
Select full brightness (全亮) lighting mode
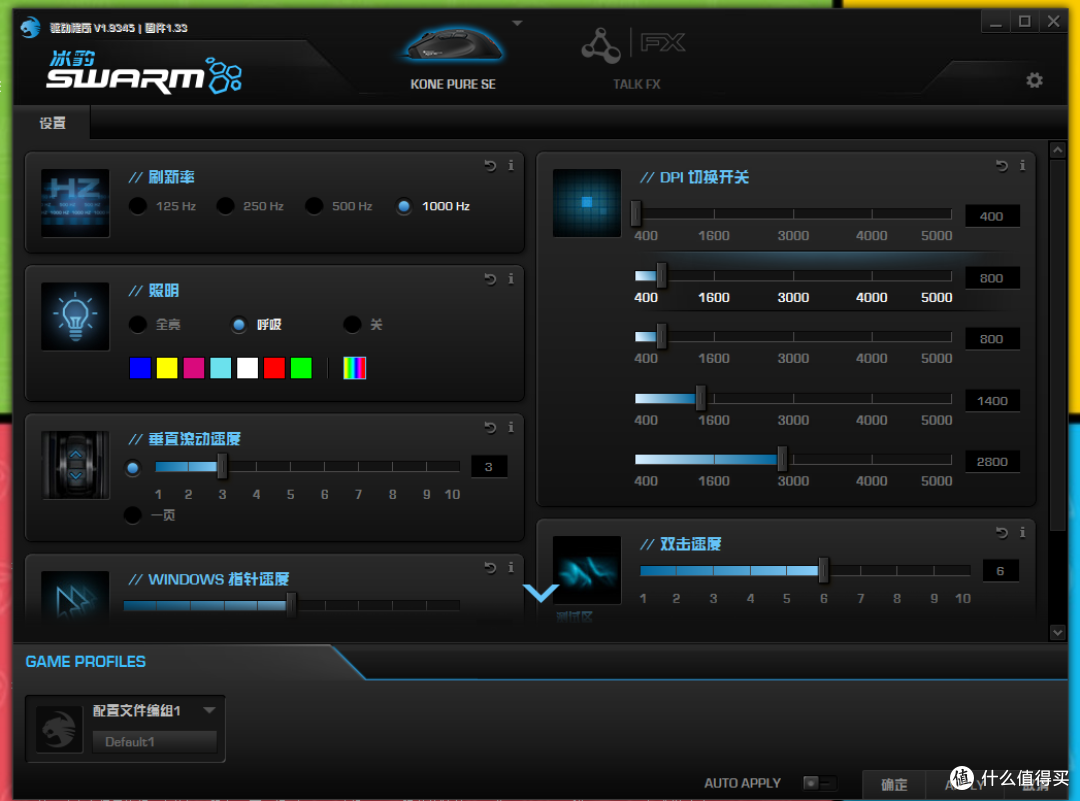138,324
